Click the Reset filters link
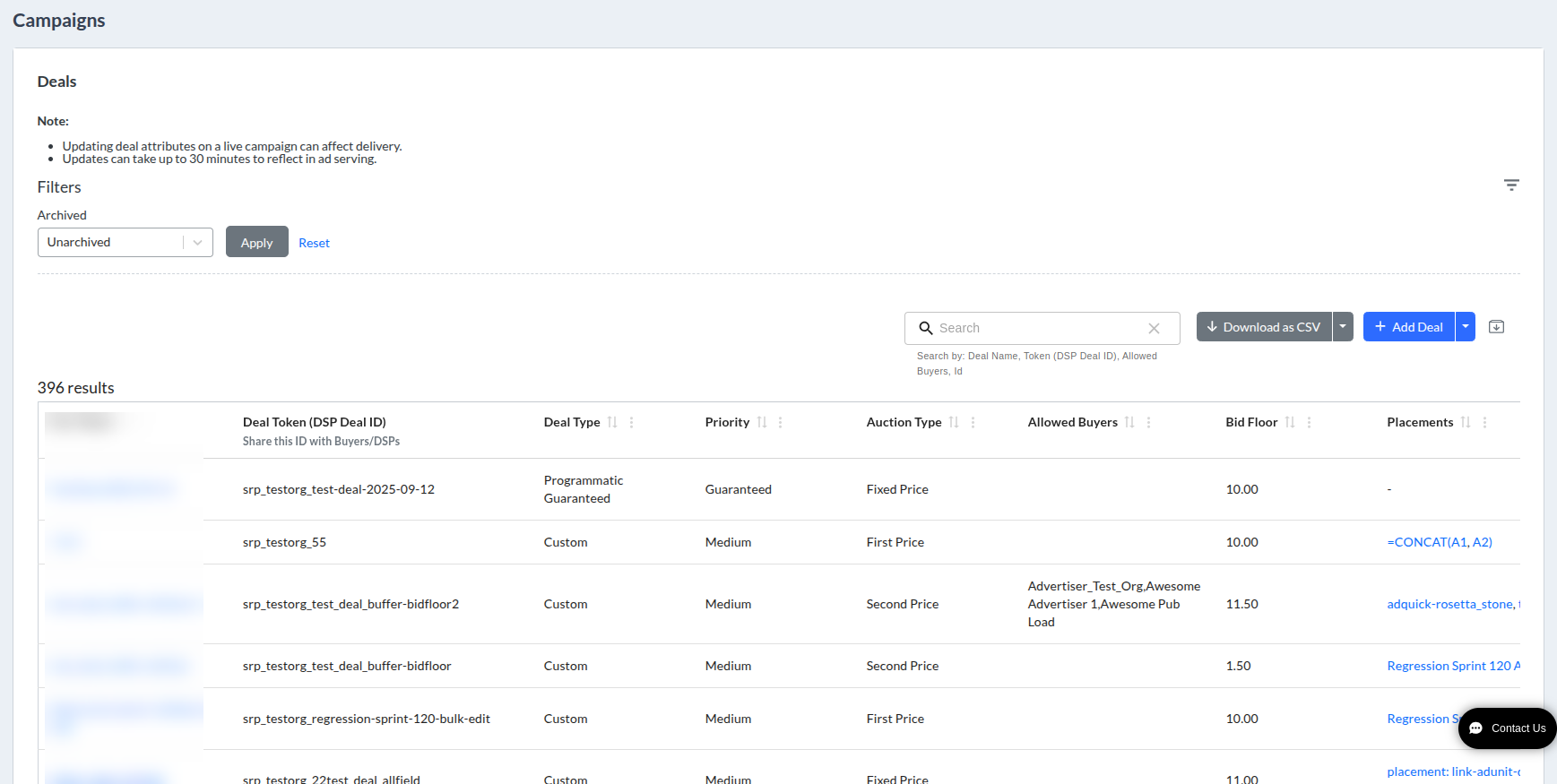Screen dimensions: 1557x784 (x=314, y=243)
